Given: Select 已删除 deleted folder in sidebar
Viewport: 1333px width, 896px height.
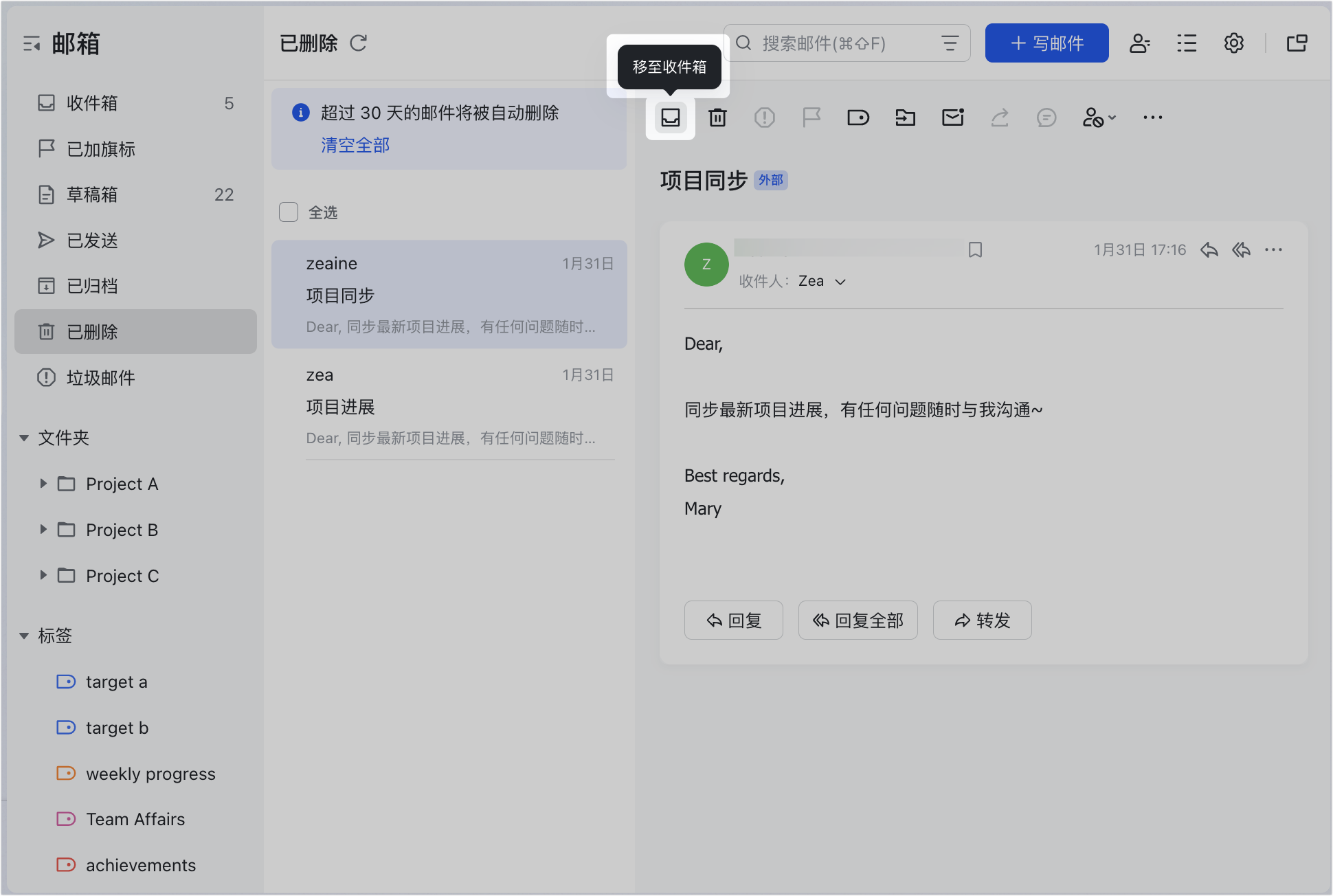Looking at the screenshot, I should (x=135, y=332).
